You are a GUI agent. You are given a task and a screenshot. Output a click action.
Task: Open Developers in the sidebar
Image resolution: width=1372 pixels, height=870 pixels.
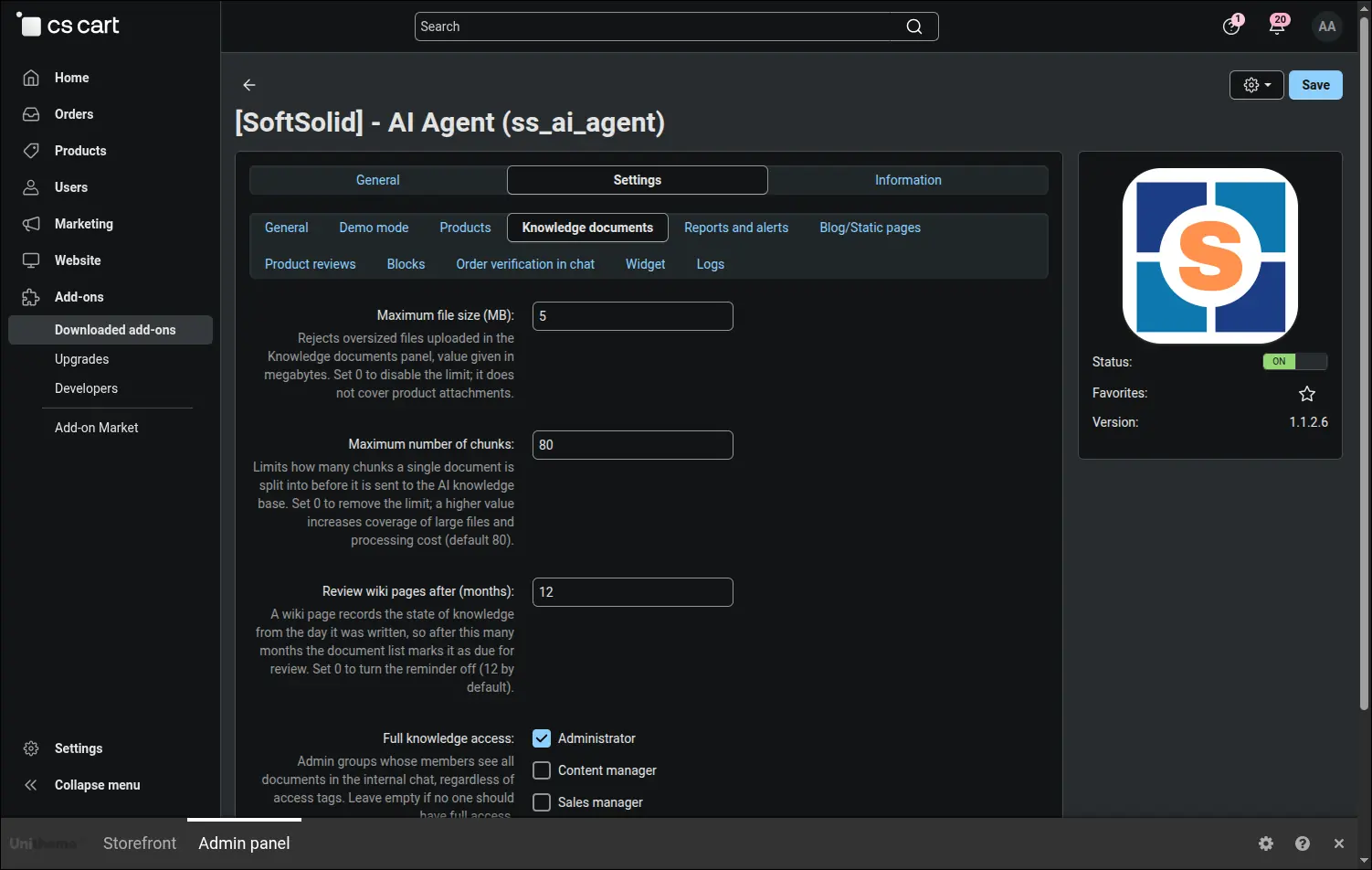86,388
